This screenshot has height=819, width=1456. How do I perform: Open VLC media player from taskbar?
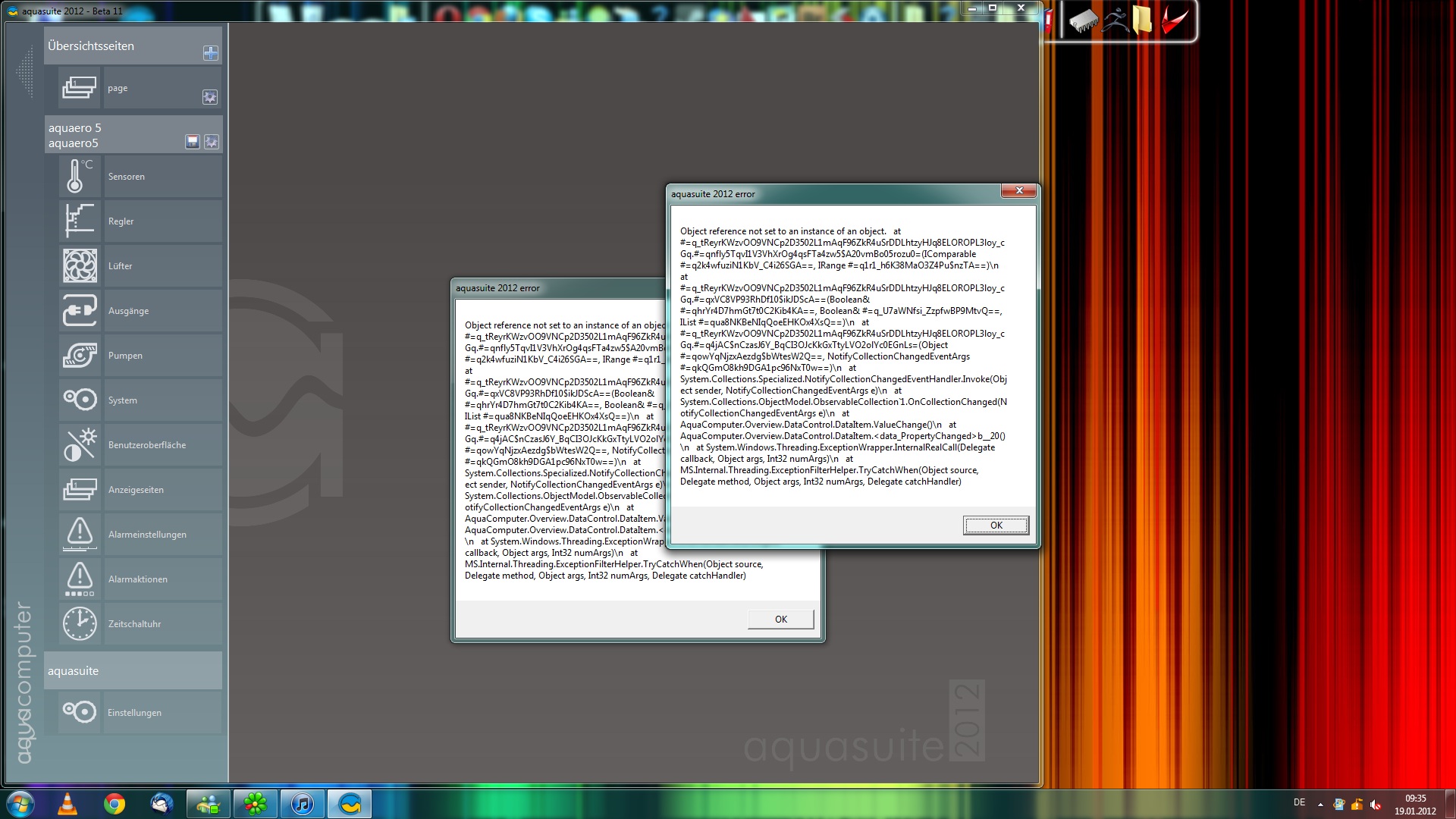(x=67, y=804)
